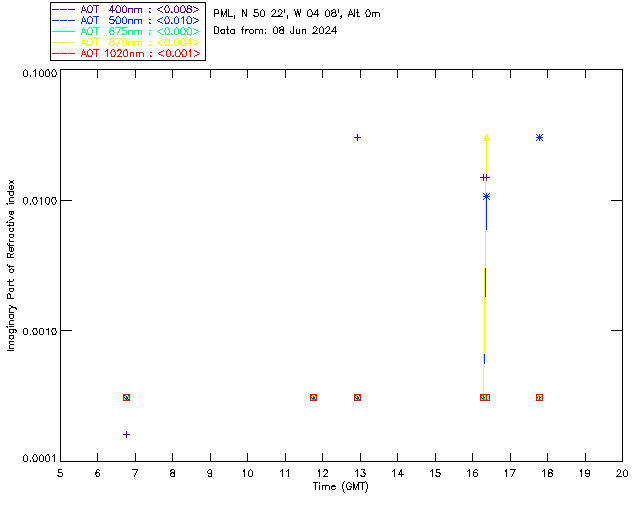
Task: Click the x-axis tick label 6
Action: (x=98, y=473)
